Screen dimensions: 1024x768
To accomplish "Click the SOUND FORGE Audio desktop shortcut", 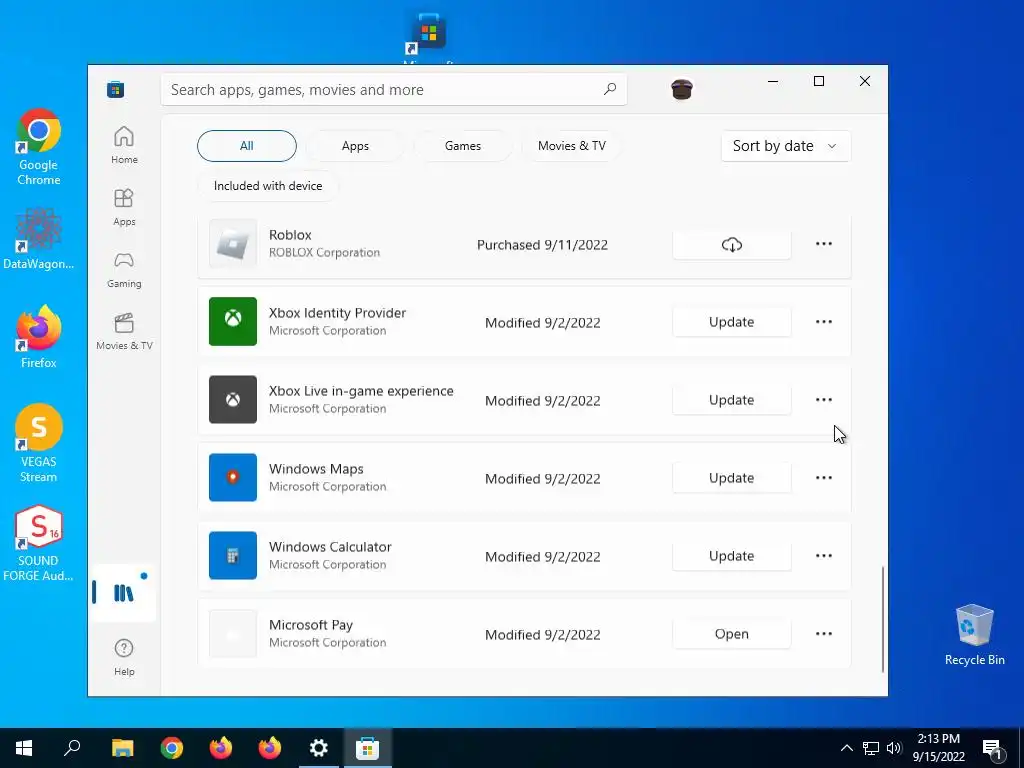I will tap(39, 543).
